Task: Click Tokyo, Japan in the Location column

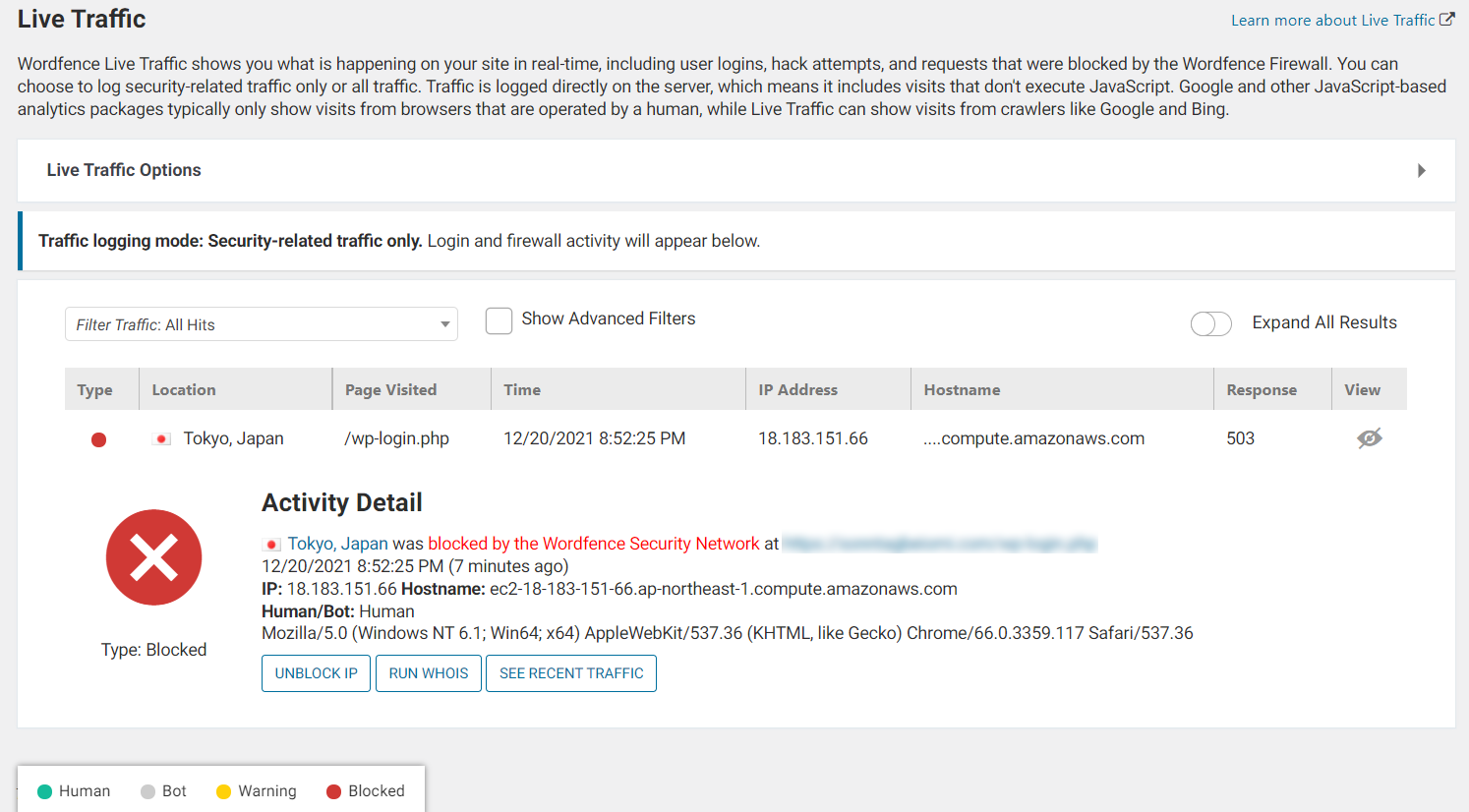Action: pyautogui.click(x=233, y=438)
